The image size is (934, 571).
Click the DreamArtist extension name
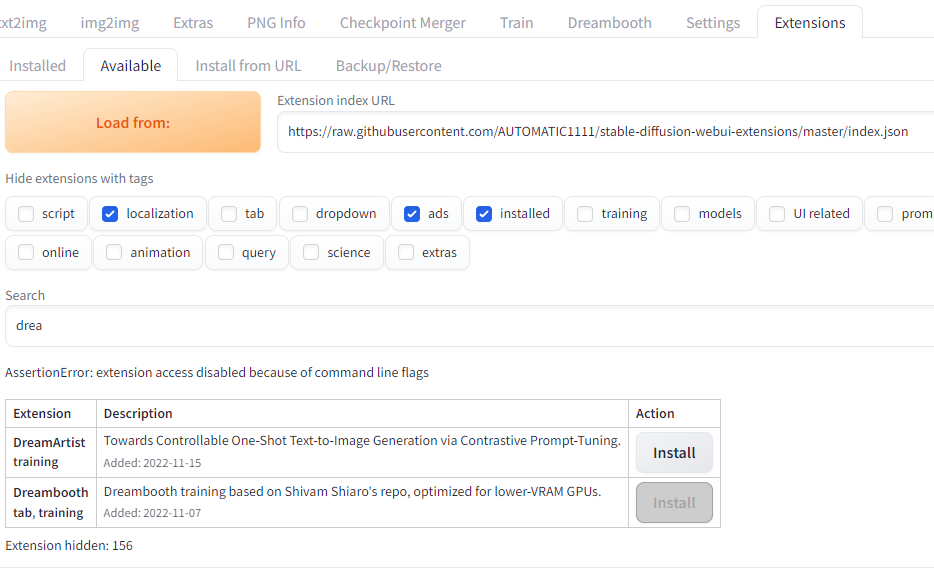pyautogui.click(x=49, y=442)
